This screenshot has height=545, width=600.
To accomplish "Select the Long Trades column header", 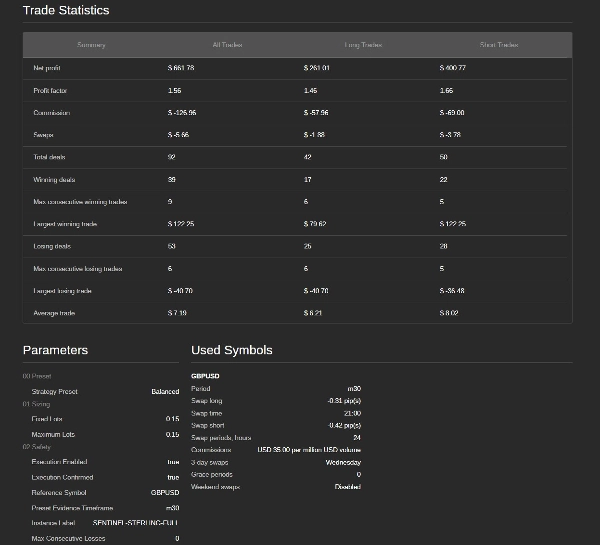I will 363,45.
